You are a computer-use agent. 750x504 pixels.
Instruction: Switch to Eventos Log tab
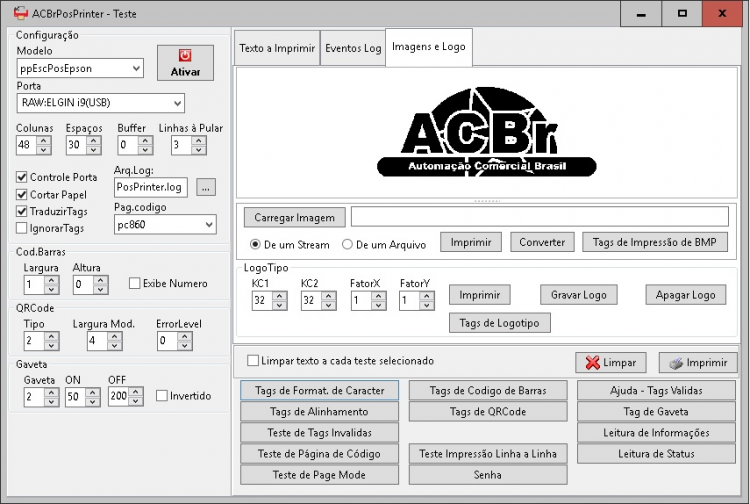[x=353, y=48]
